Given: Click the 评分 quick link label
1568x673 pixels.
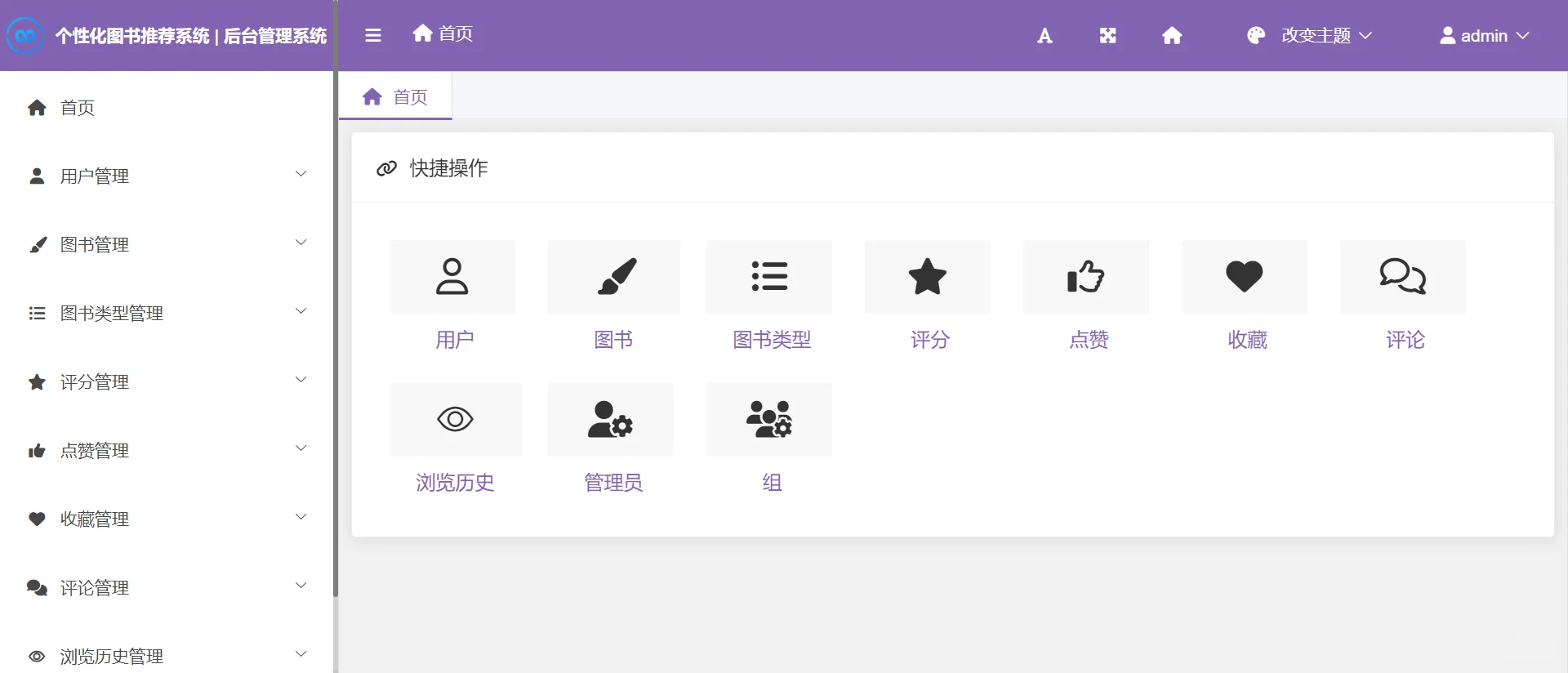Looking at the screenshot, I should point(930,340).
